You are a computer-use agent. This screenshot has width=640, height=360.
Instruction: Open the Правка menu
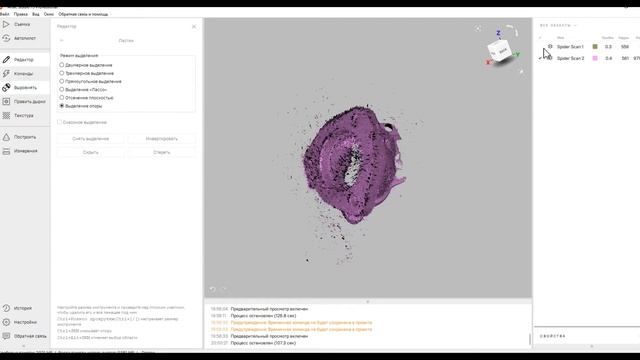[x=21, y=14]
